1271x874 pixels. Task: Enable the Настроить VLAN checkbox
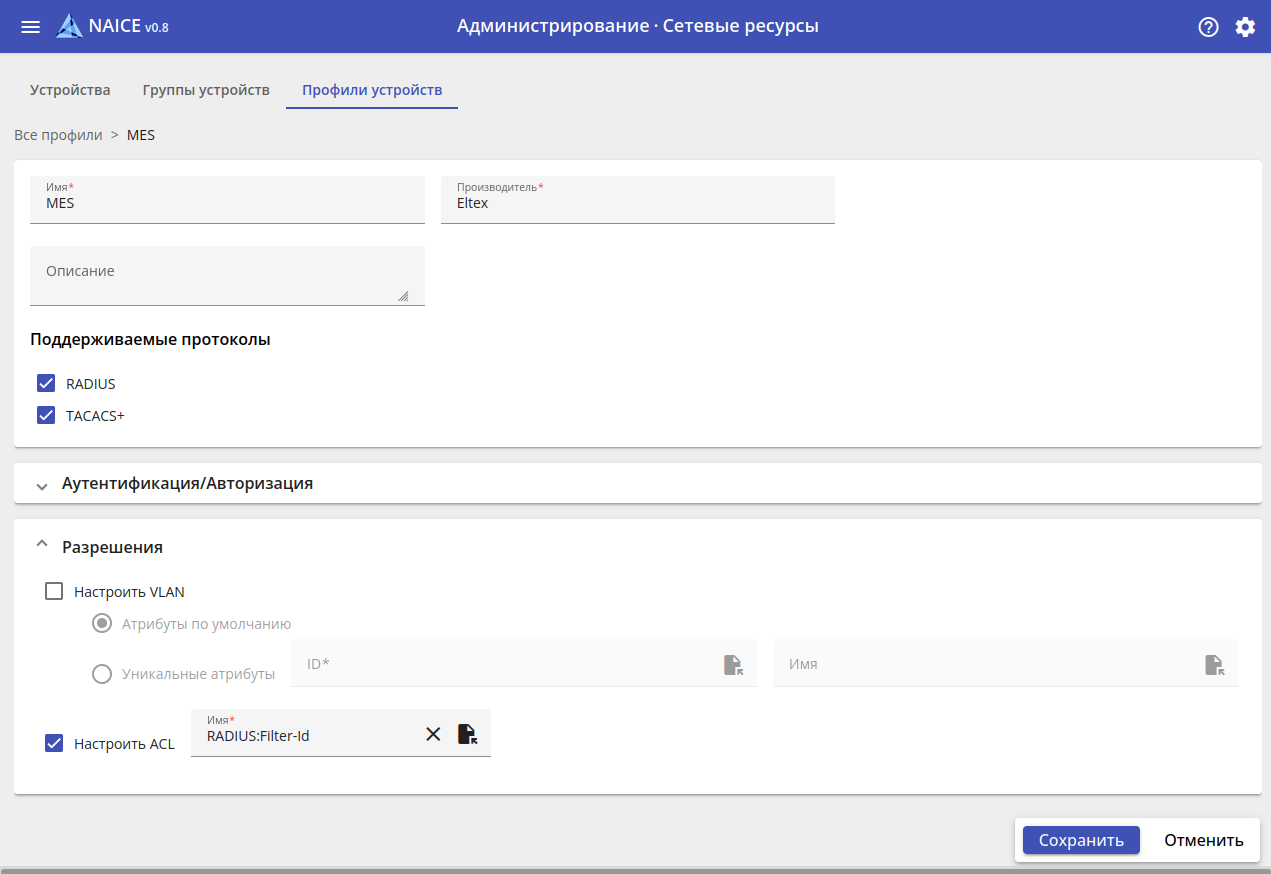[x=54, y=592]
